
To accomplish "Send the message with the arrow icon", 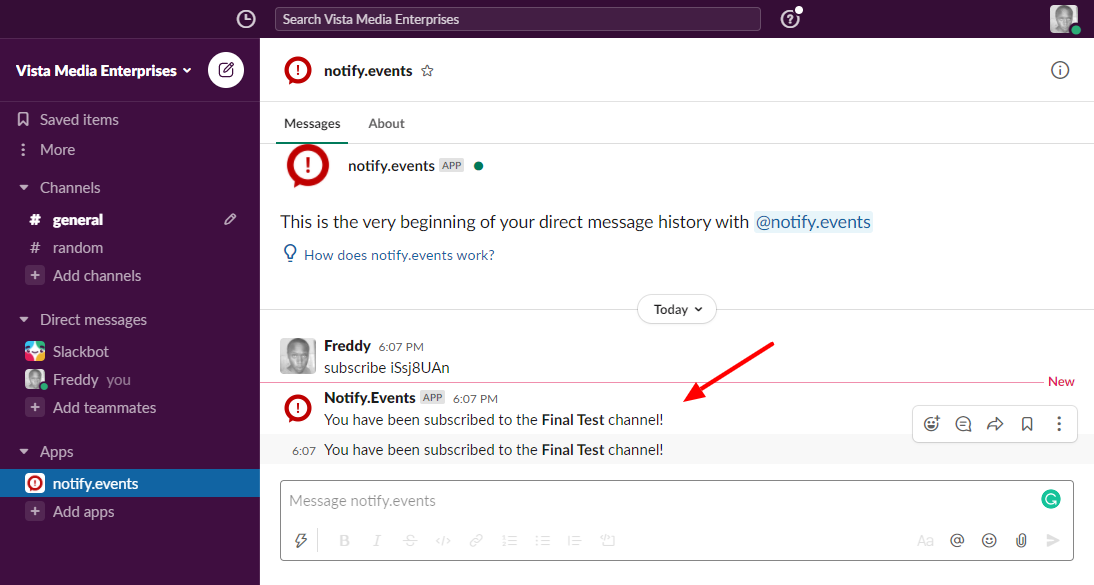I will coord(1053,540).
